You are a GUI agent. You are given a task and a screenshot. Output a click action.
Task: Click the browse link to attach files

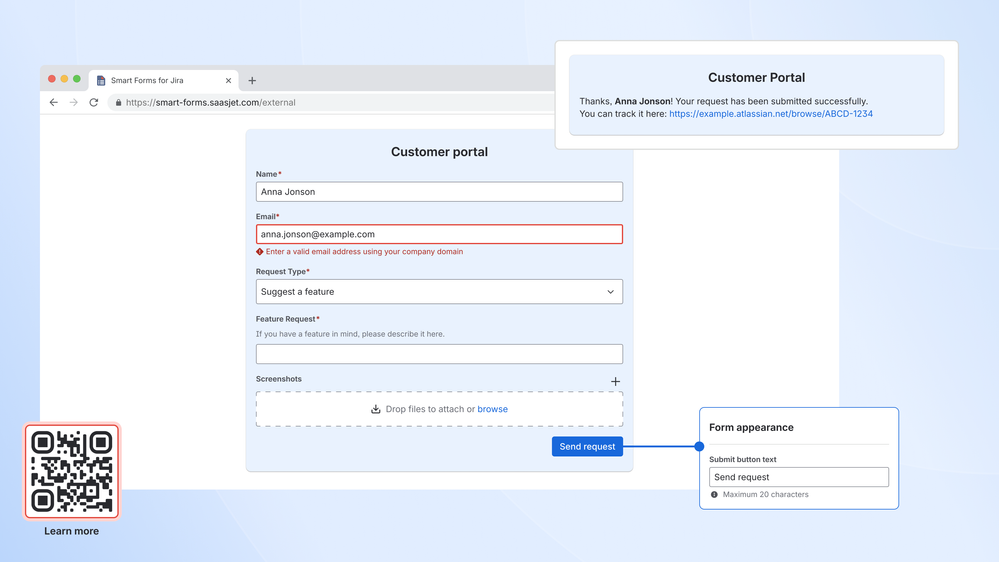[x=492, y=409]
